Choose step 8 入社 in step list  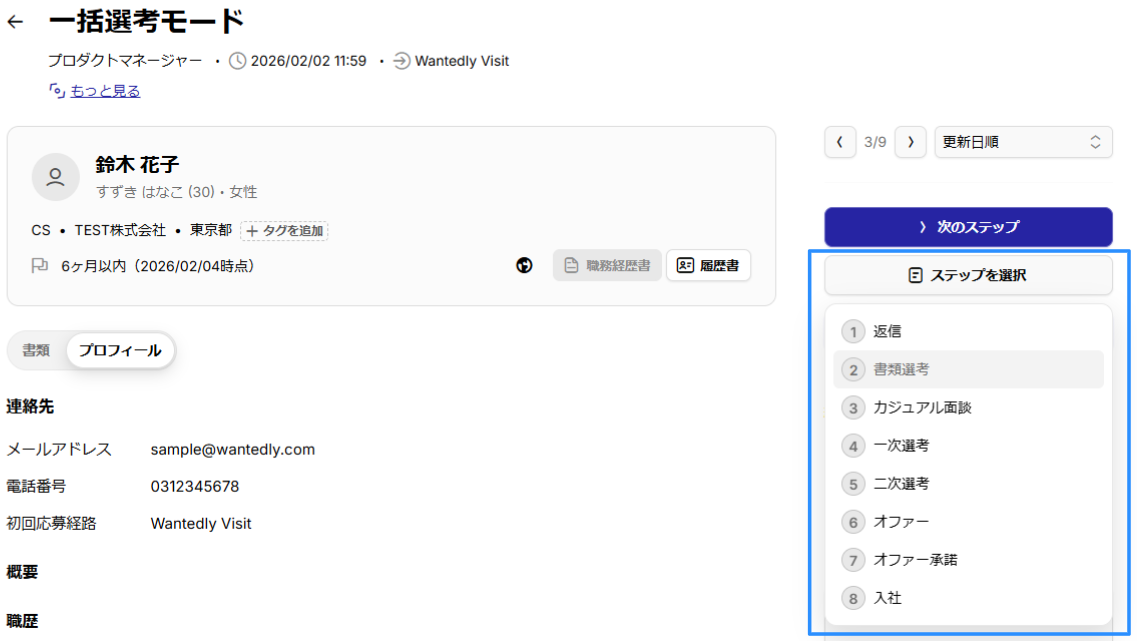click(887, 598)
